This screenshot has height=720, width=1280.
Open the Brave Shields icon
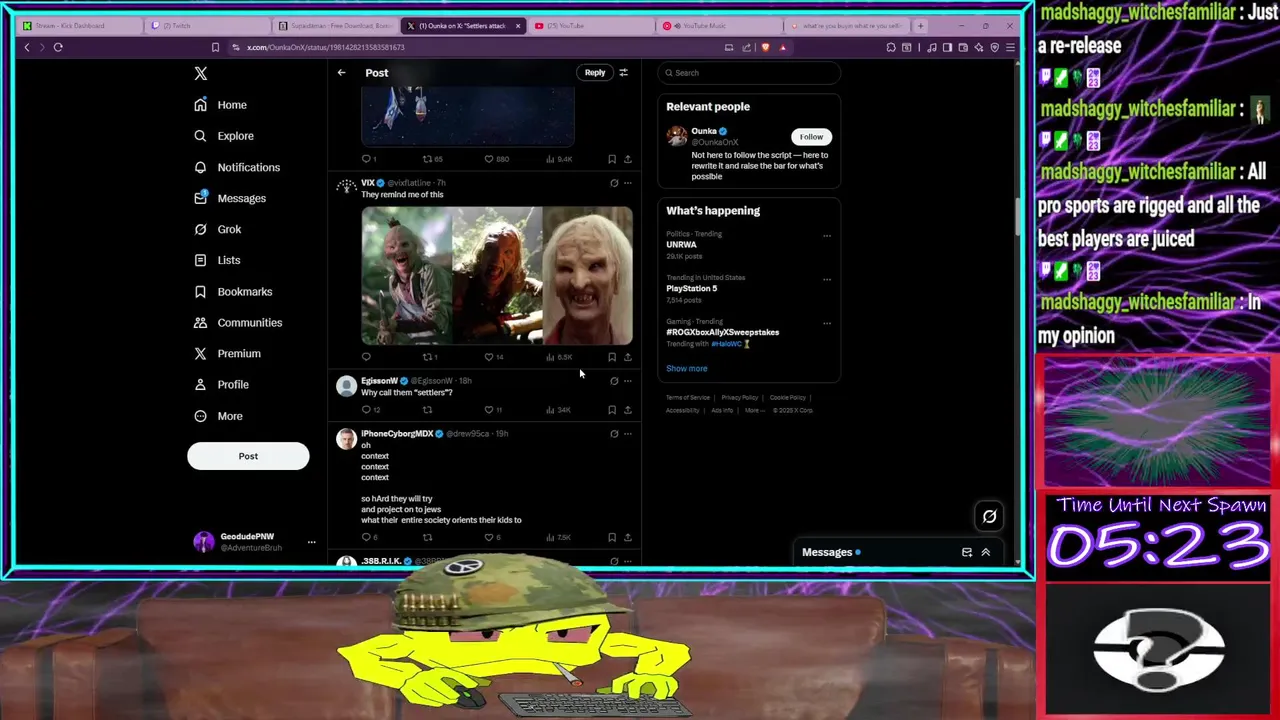pos(766,47)
